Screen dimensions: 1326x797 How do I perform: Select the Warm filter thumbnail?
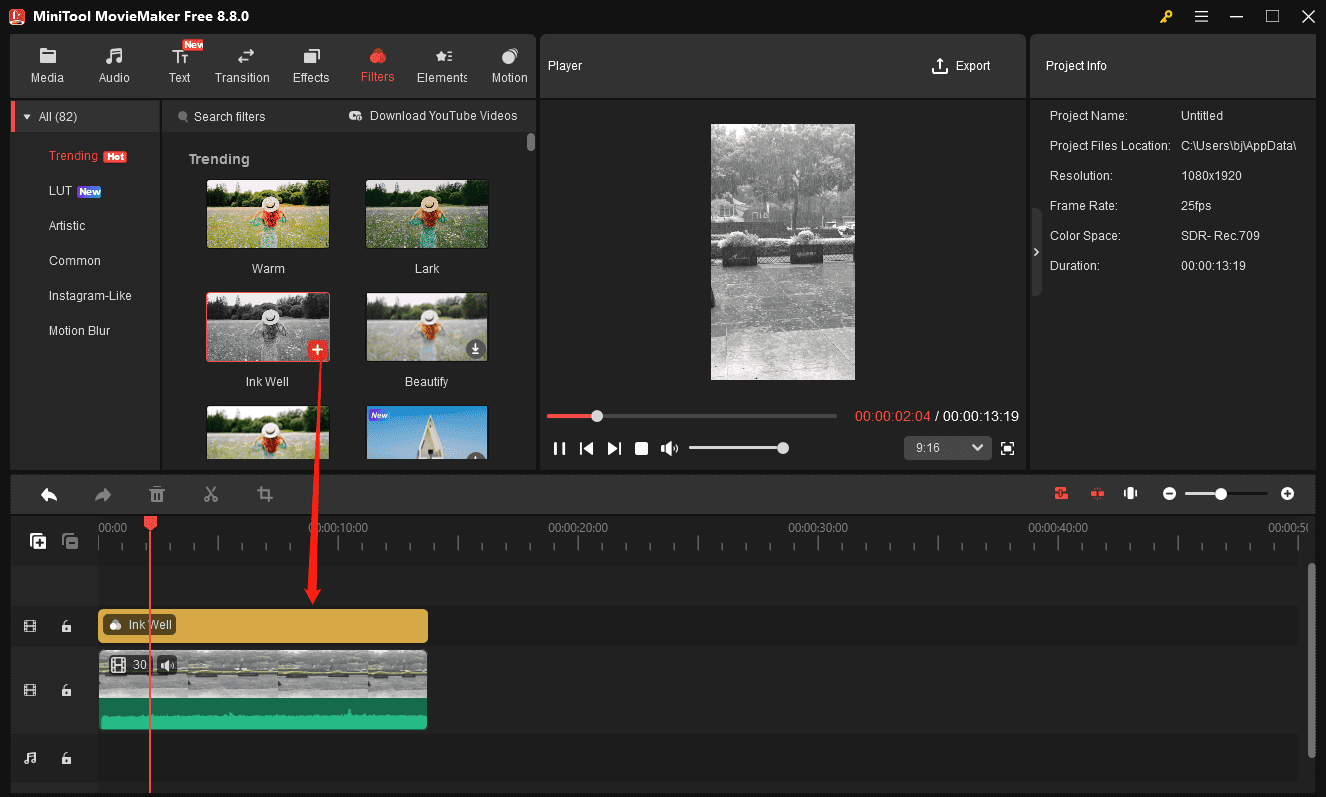click(x=267, y=214)
